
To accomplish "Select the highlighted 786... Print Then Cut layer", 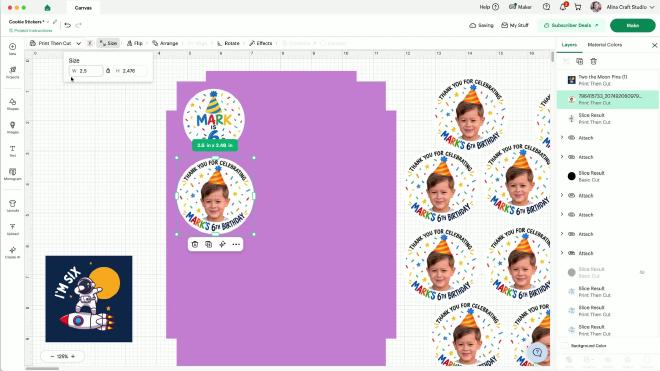I will 608,99.
